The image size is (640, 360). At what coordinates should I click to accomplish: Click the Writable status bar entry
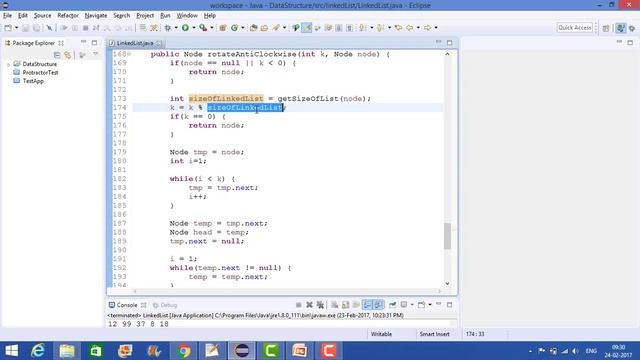pyautogui.click(x=381, y=334)
